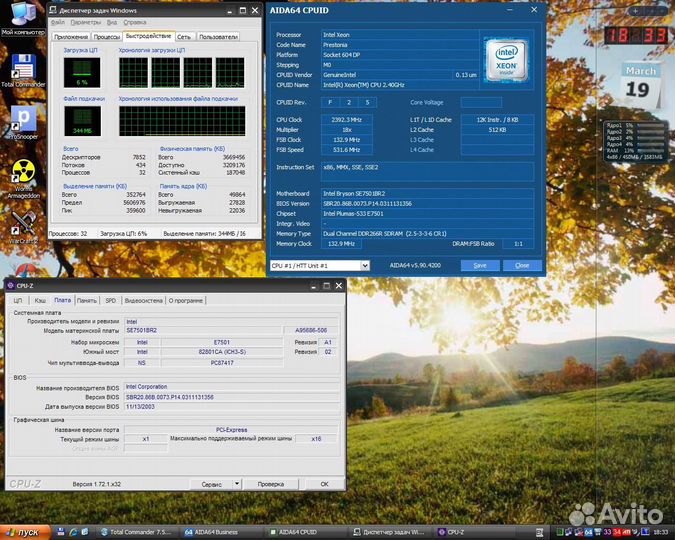Viewport: 675px width, 540px height.
Task: Open Internet Explorer from quick launch
Action: click(x=73, y=532)
